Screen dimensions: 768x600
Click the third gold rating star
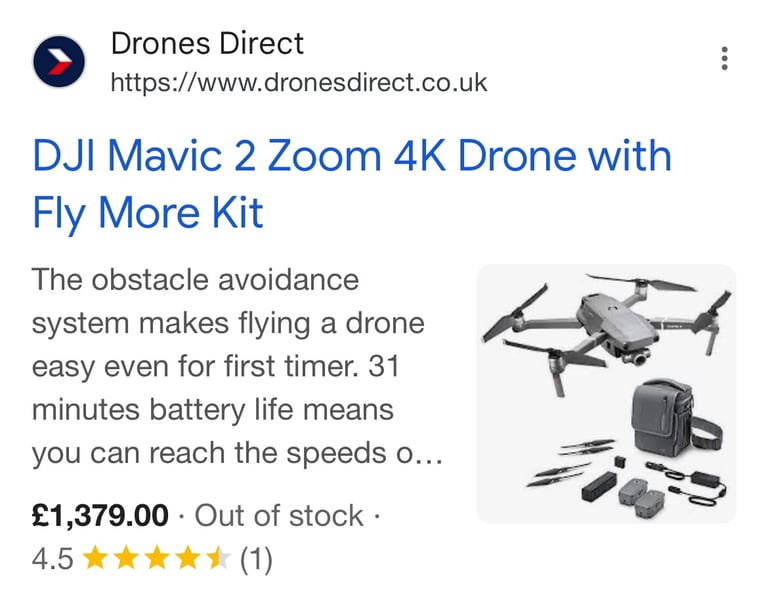[x=157, y=558]
